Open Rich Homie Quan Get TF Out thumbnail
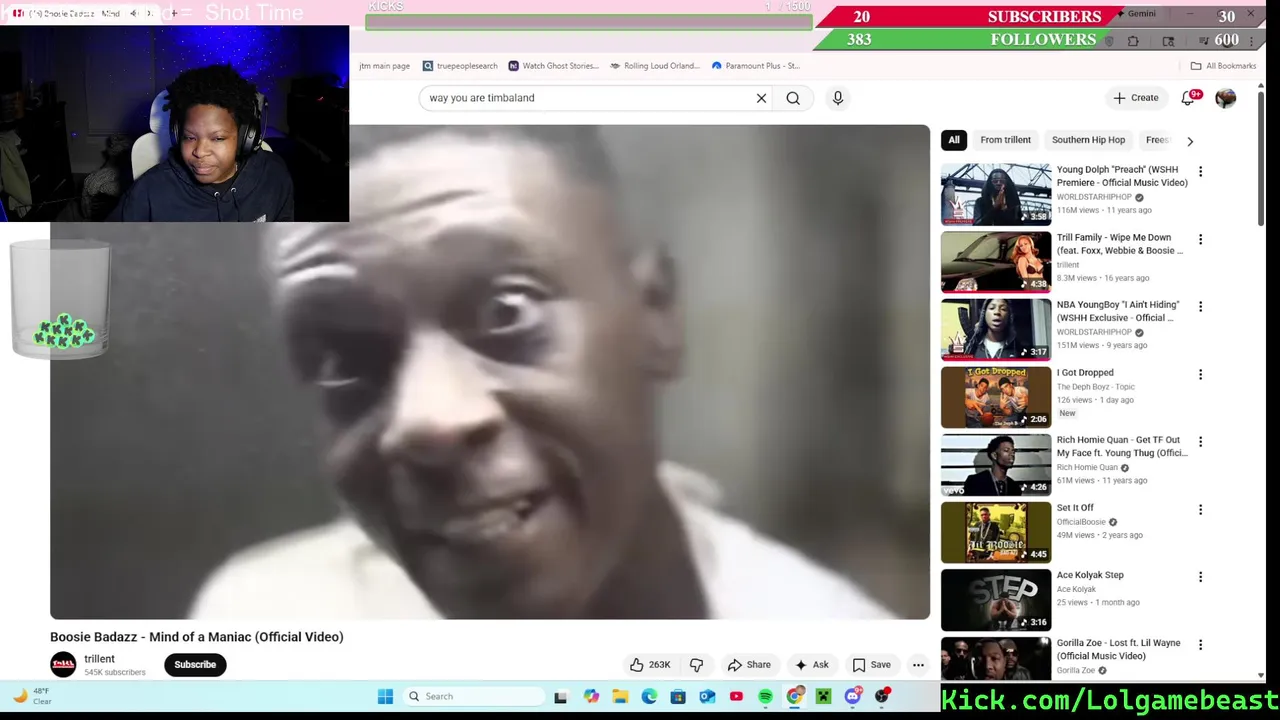 pyautogui.click(x=996, y=464)
